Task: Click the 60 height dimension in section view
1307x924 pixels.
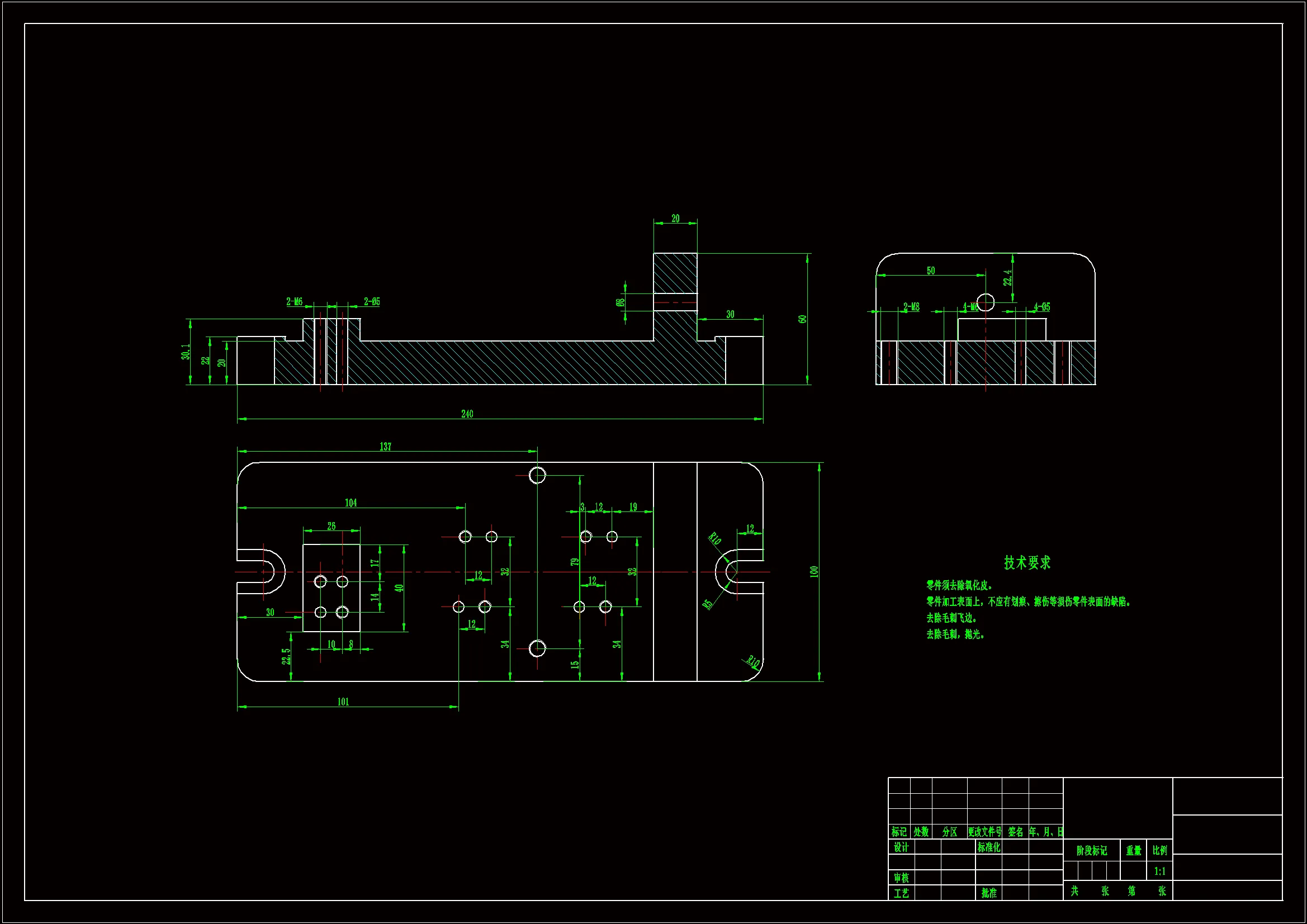Action: tap(803, 319)
